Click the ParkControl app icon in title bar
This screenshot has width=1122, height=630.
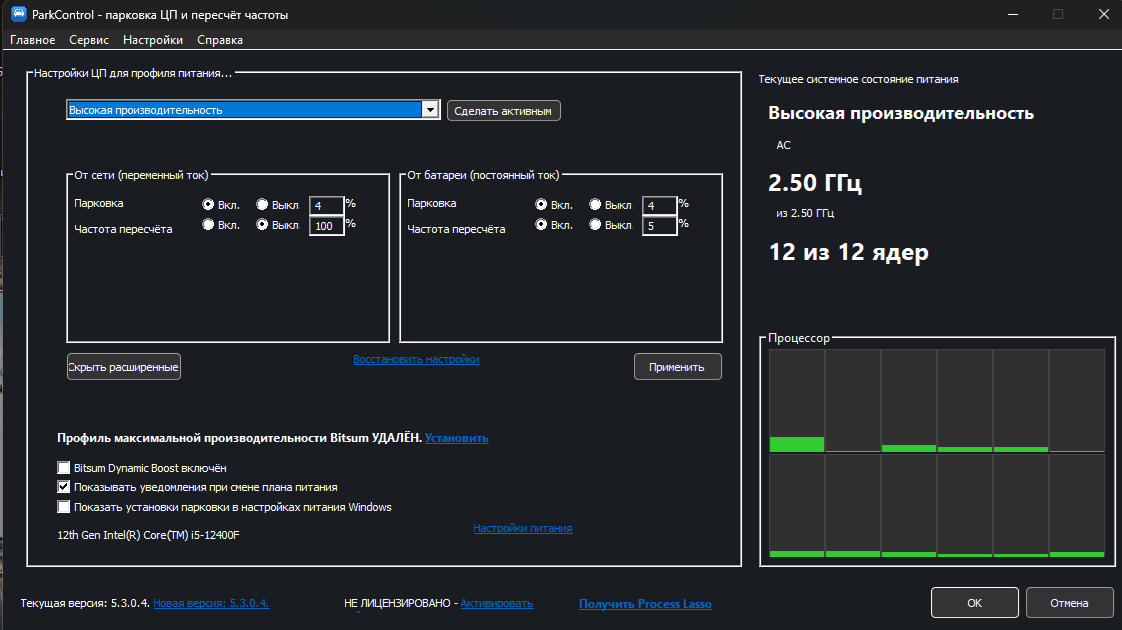(19, 14)
